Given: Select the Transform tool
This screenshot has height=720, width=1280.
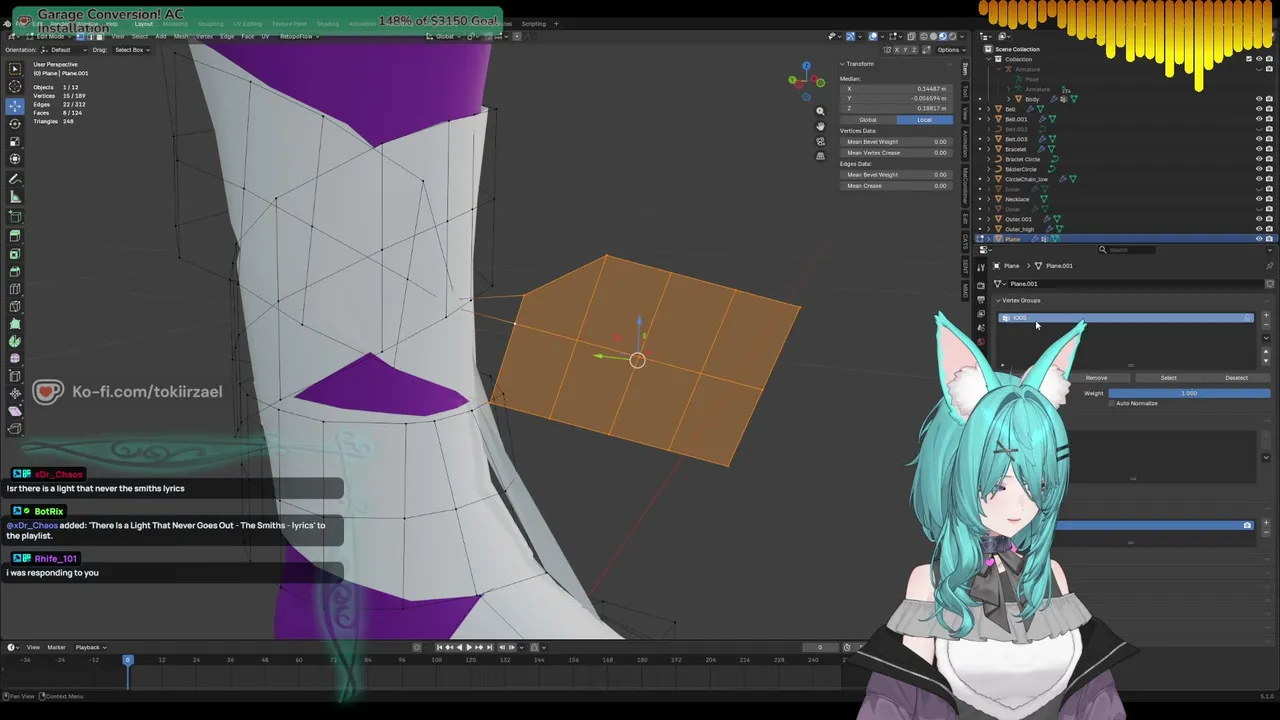Looking at the screenshot, I should [15, 160].
